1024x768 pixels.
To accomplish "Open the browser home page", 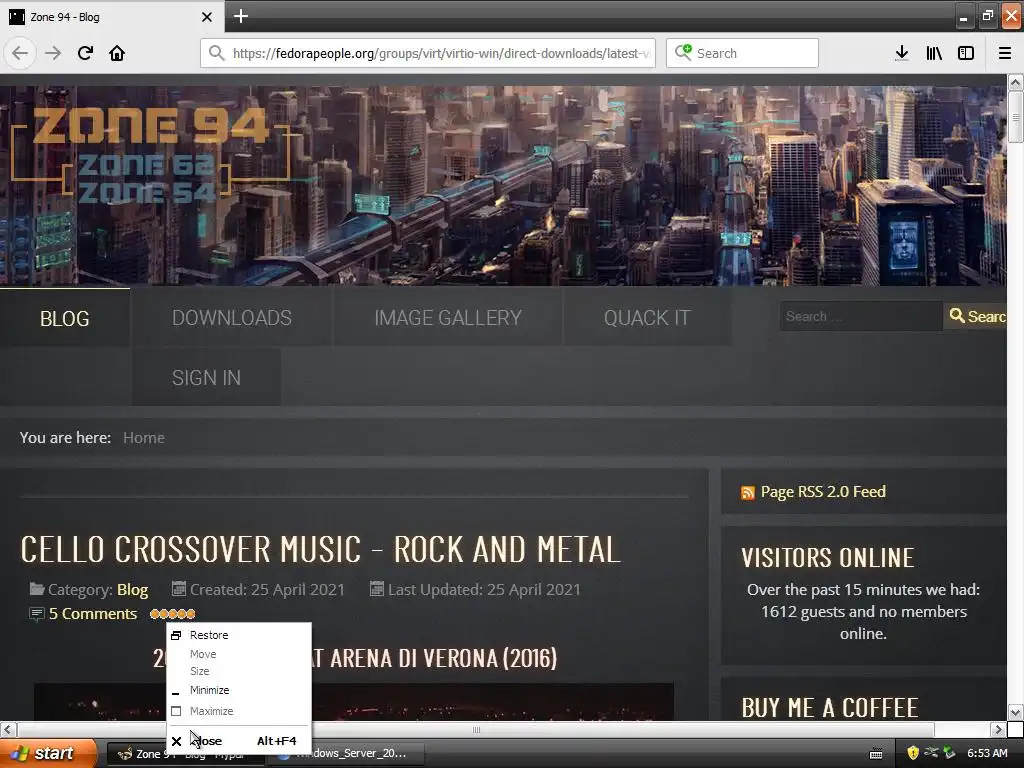I will coord(117,53).
